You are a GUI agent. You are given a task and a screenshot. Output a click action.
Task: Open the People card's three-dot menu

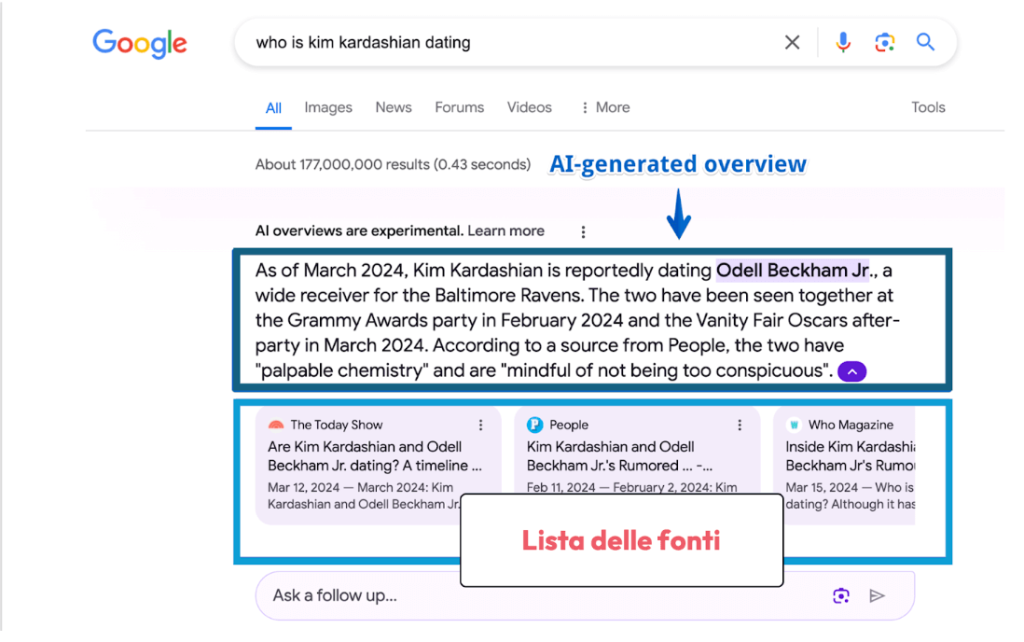coord(739,425)
